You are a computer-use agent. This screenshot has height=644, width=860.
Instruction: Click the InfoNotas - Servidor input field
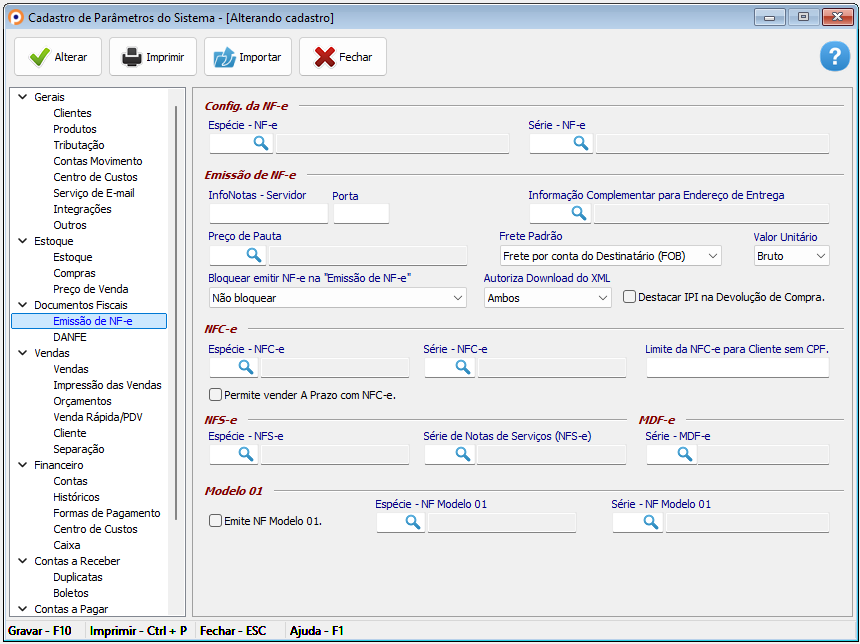point(268,213)
